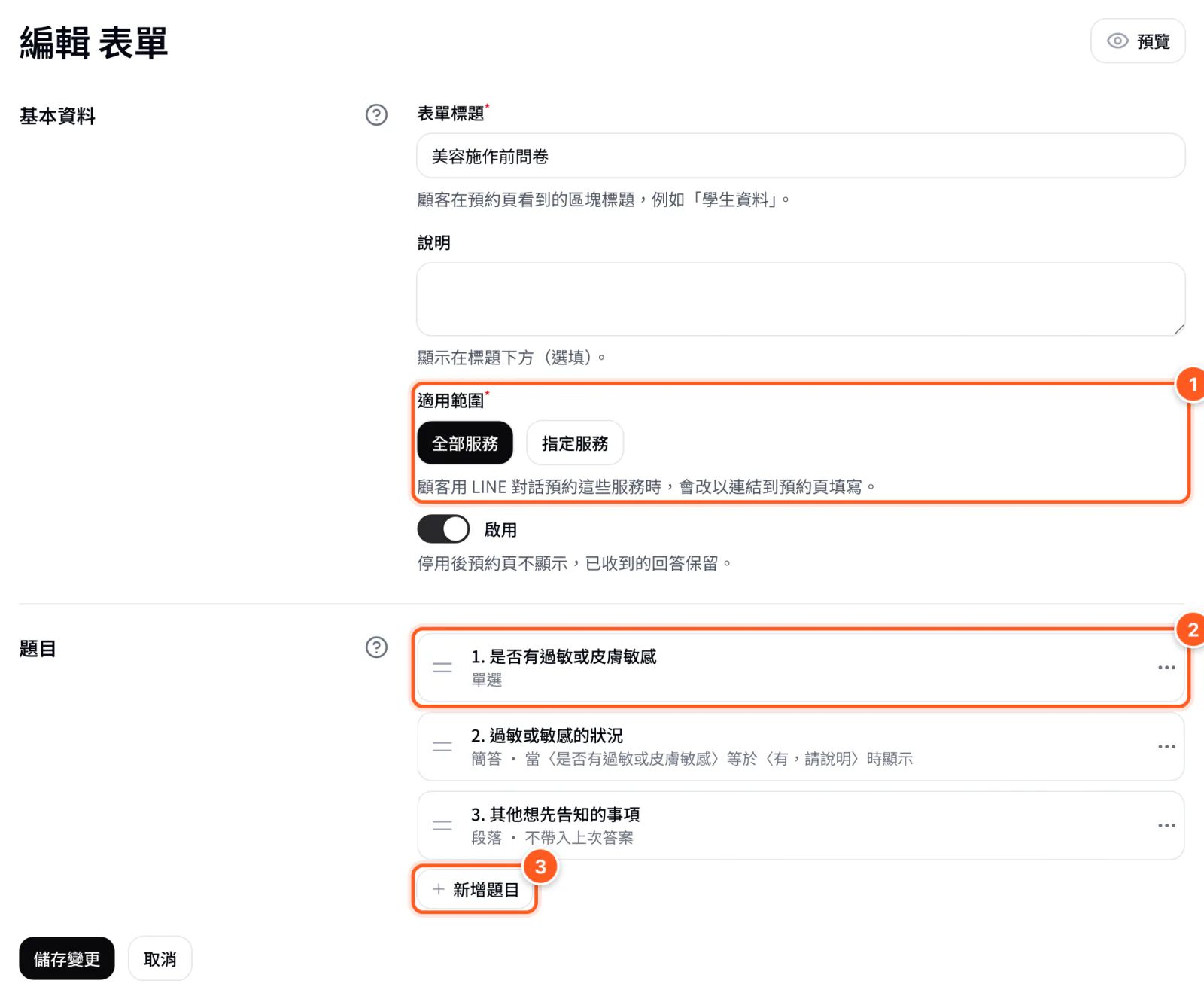Open question row 過敏或敏感的狀況

click(801, 747)
